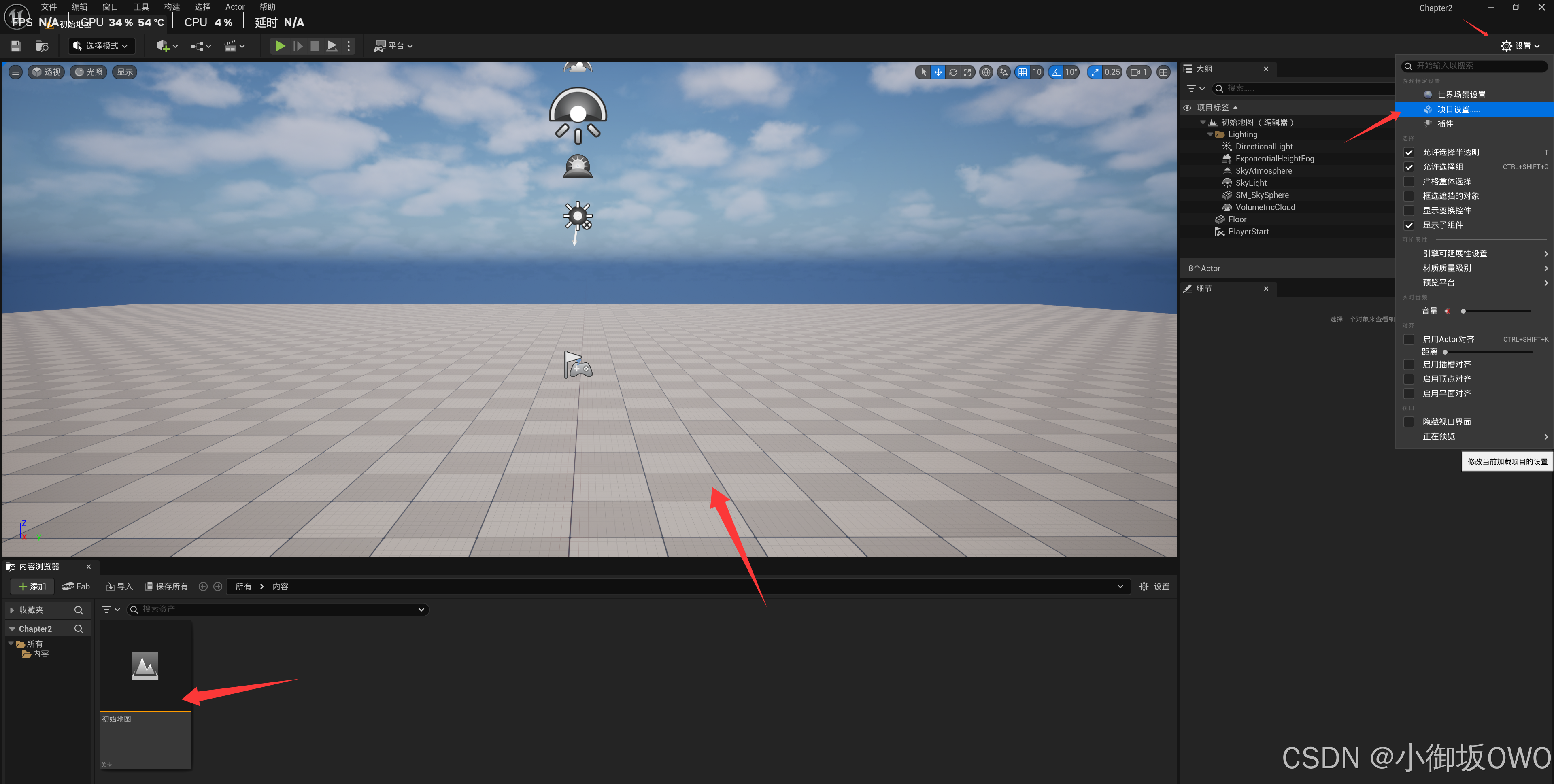
Task: Collapse the Lighting folder in outliner
Action: point(1210,134)
